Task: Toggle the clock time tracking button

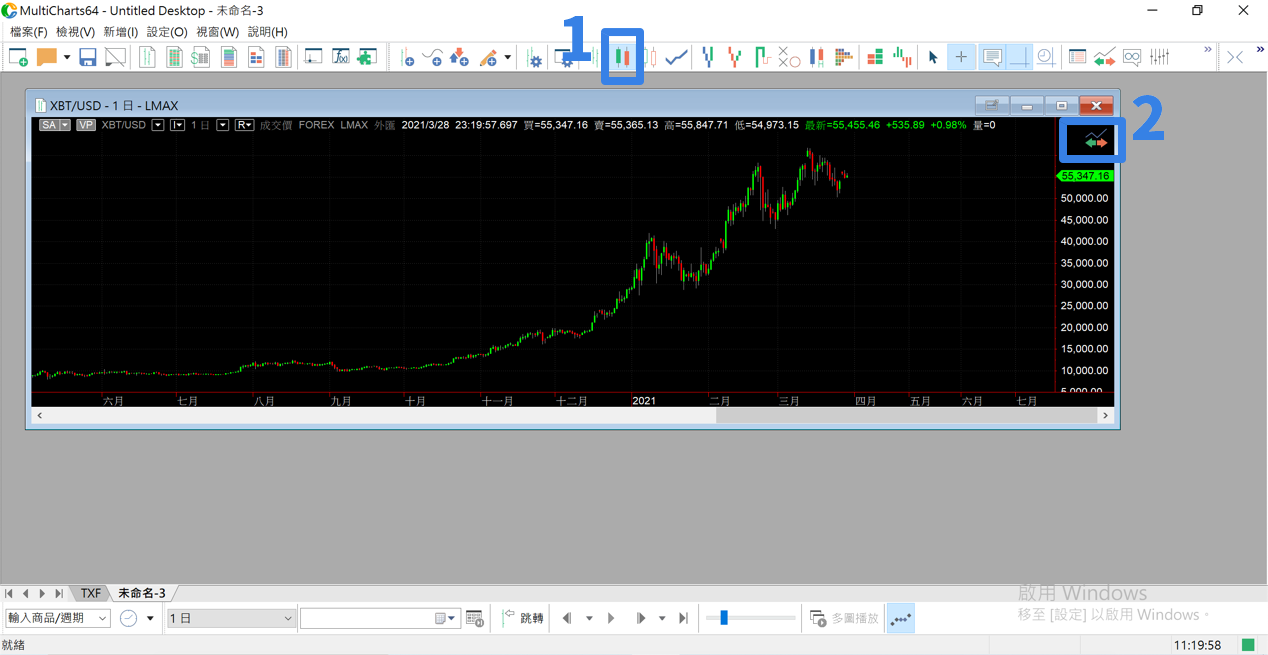Action: [1045, 57]
